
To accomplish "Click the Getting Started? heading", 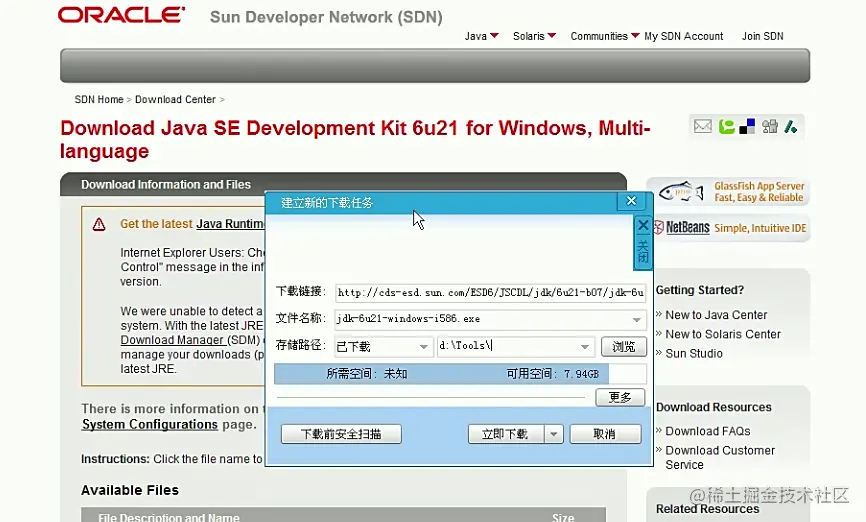I will (x=700, y=290).
